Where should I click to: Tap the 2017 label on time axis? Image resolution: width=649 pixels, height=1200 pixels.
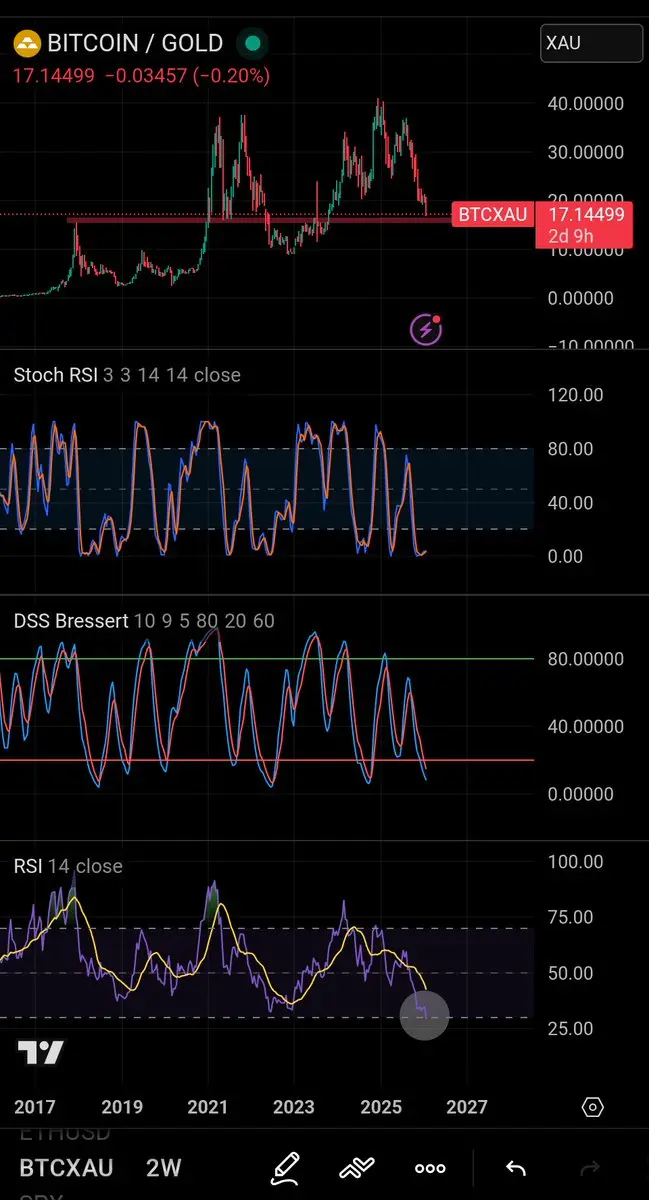pos(35,1107)
